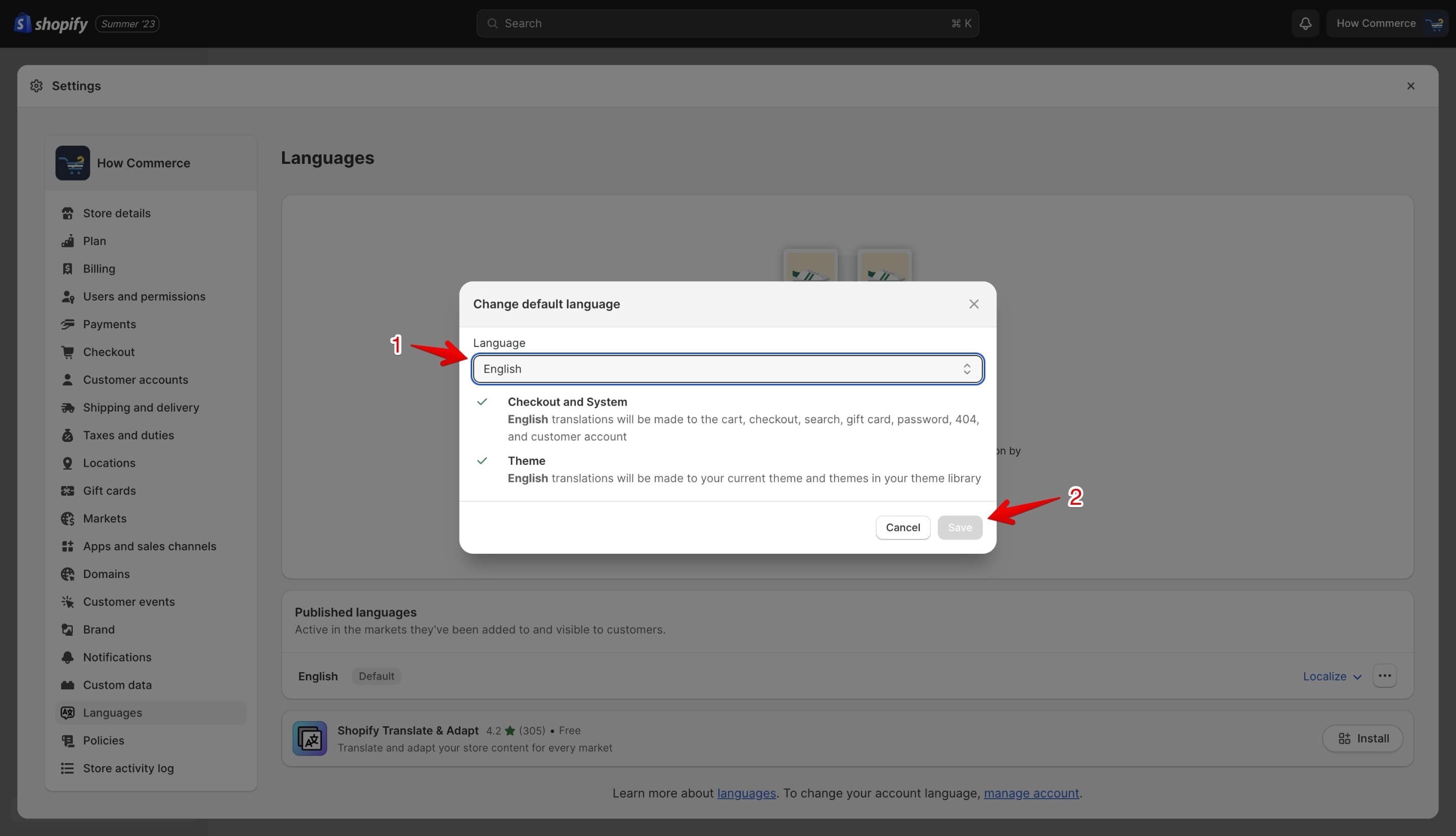The image size is (1456, 836).
Task: Follow the languages help link
Action: [x=747, y=793]
